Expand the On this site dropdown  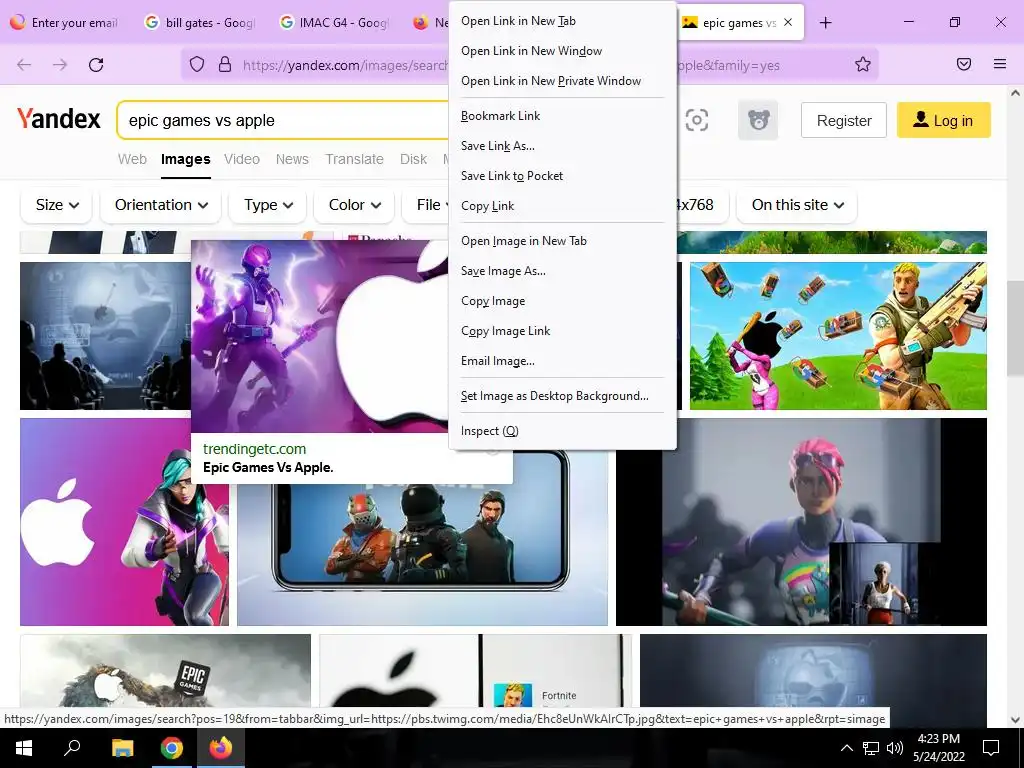(797, 205)
